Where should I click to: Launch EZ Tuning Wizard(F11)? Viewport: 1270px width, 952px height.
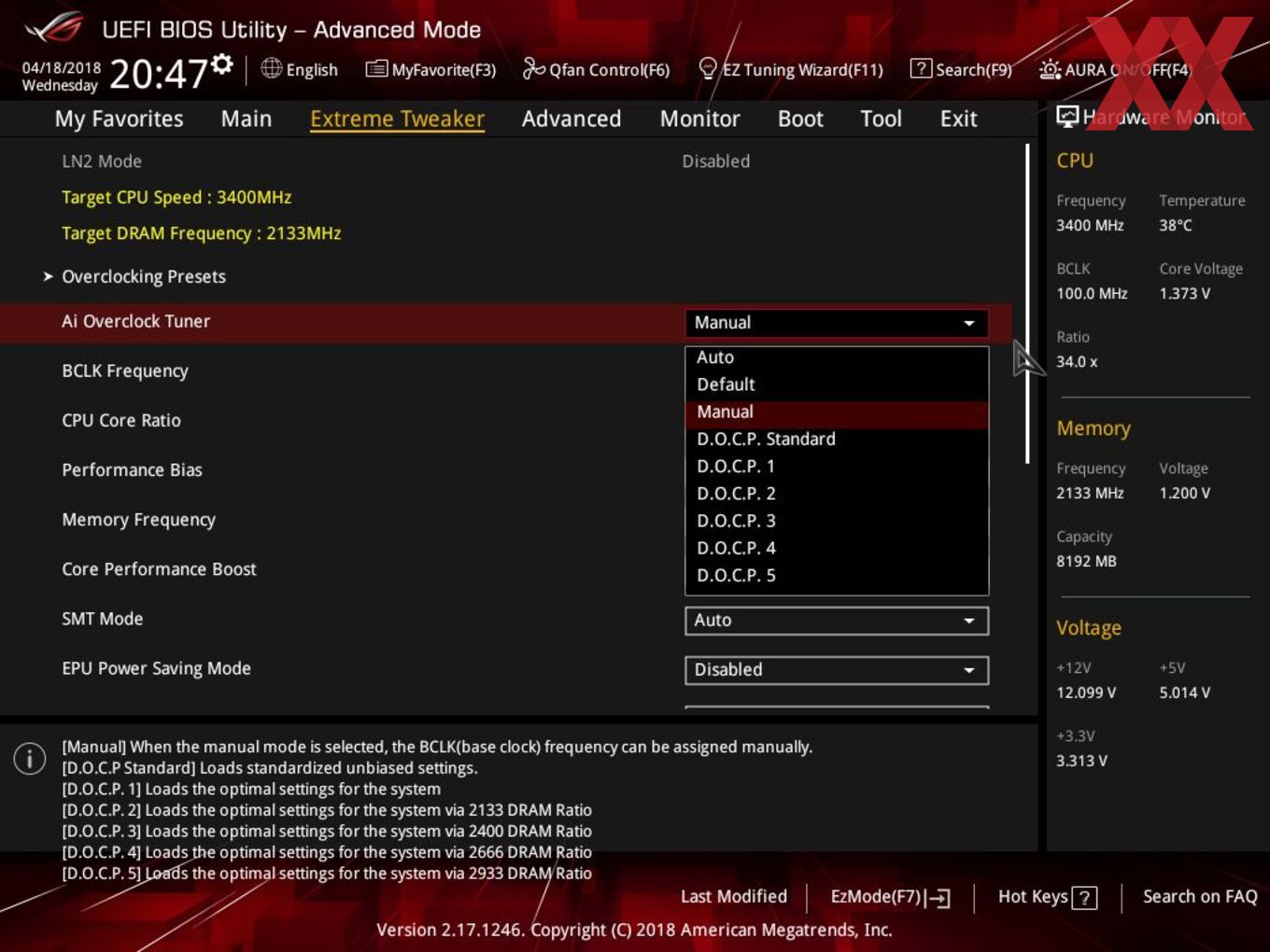coord(790,69)
